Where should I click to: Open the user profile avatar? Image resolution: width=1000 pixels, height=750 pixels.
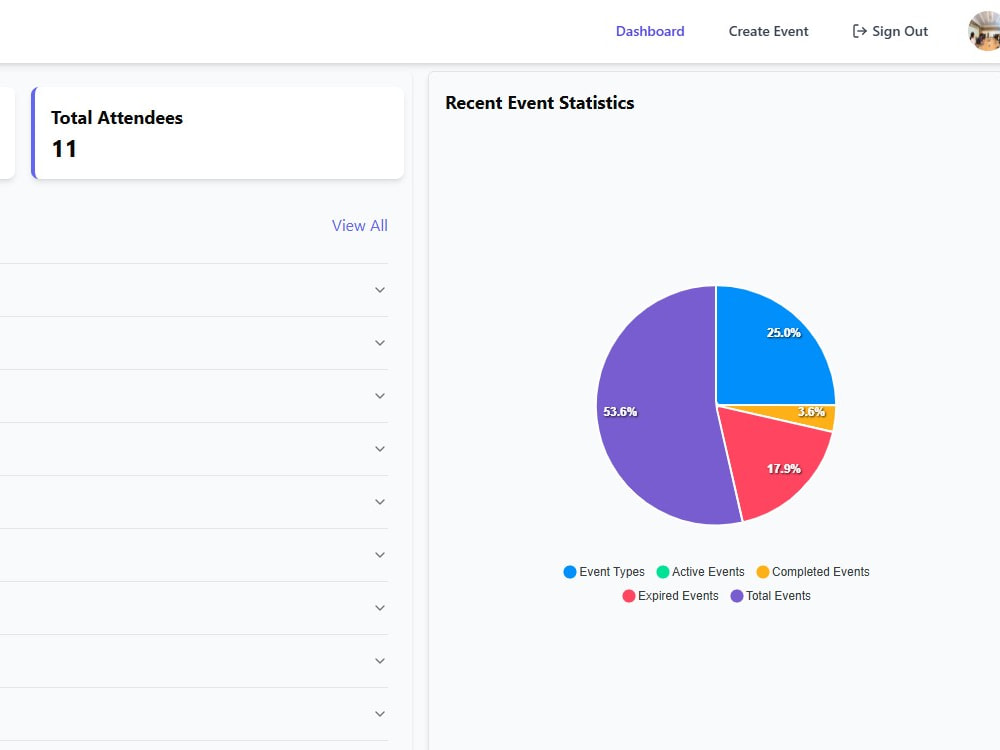click(x=984, y=31)
